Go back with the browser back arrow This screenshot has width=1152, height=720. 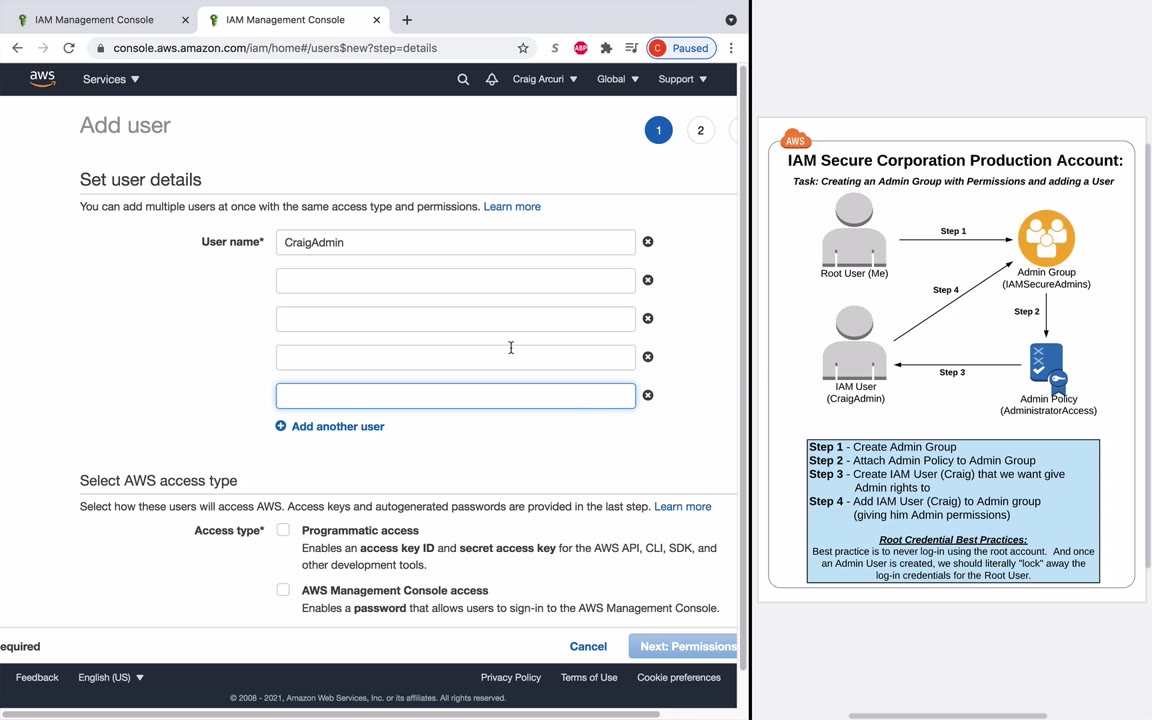[18, 48]
